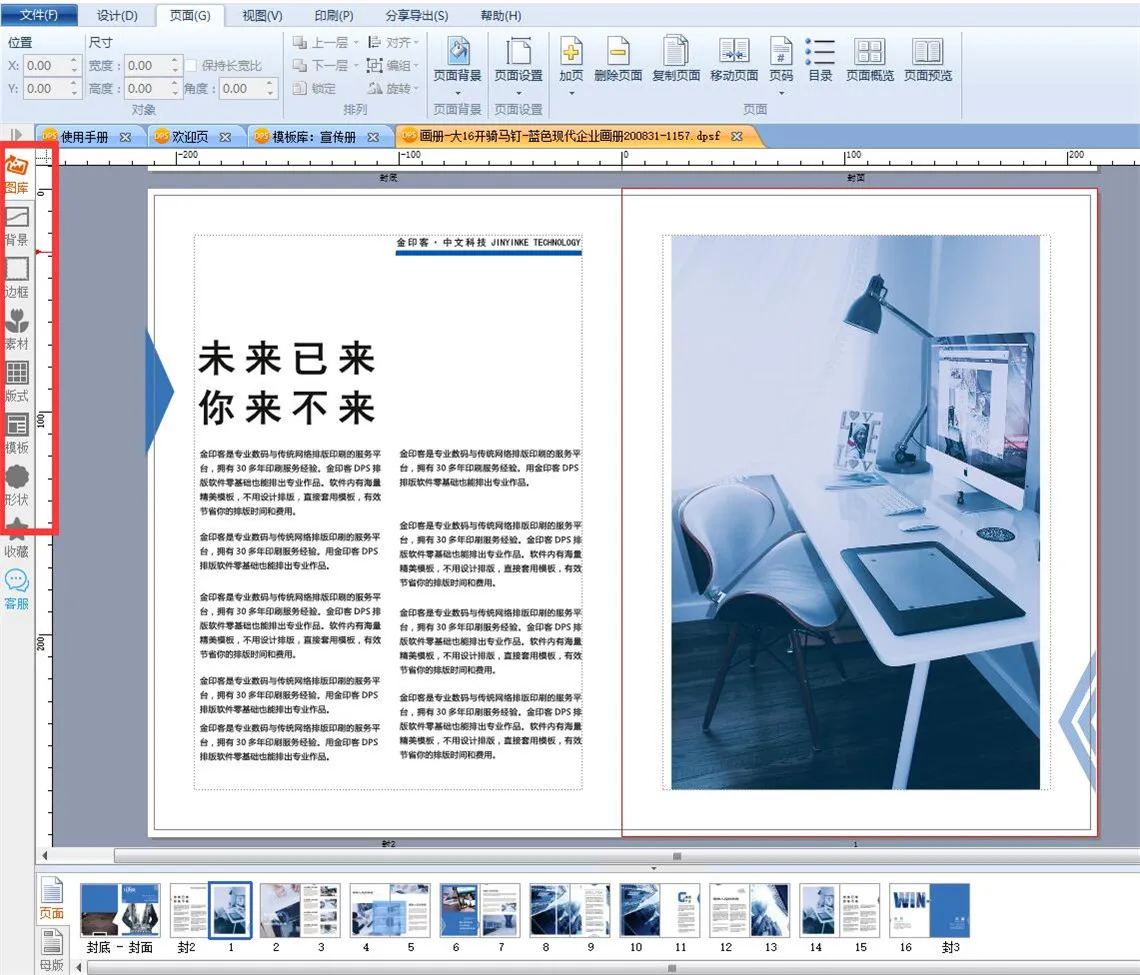Switch to the 分享导出(S) ribbon tab
The image size is (1140, 975).
(417, 15)
